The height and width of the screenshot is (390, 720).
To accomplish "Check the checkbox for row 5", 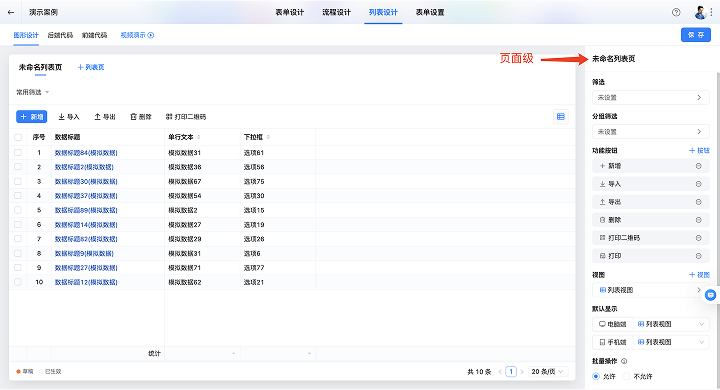I will (18, 210).
